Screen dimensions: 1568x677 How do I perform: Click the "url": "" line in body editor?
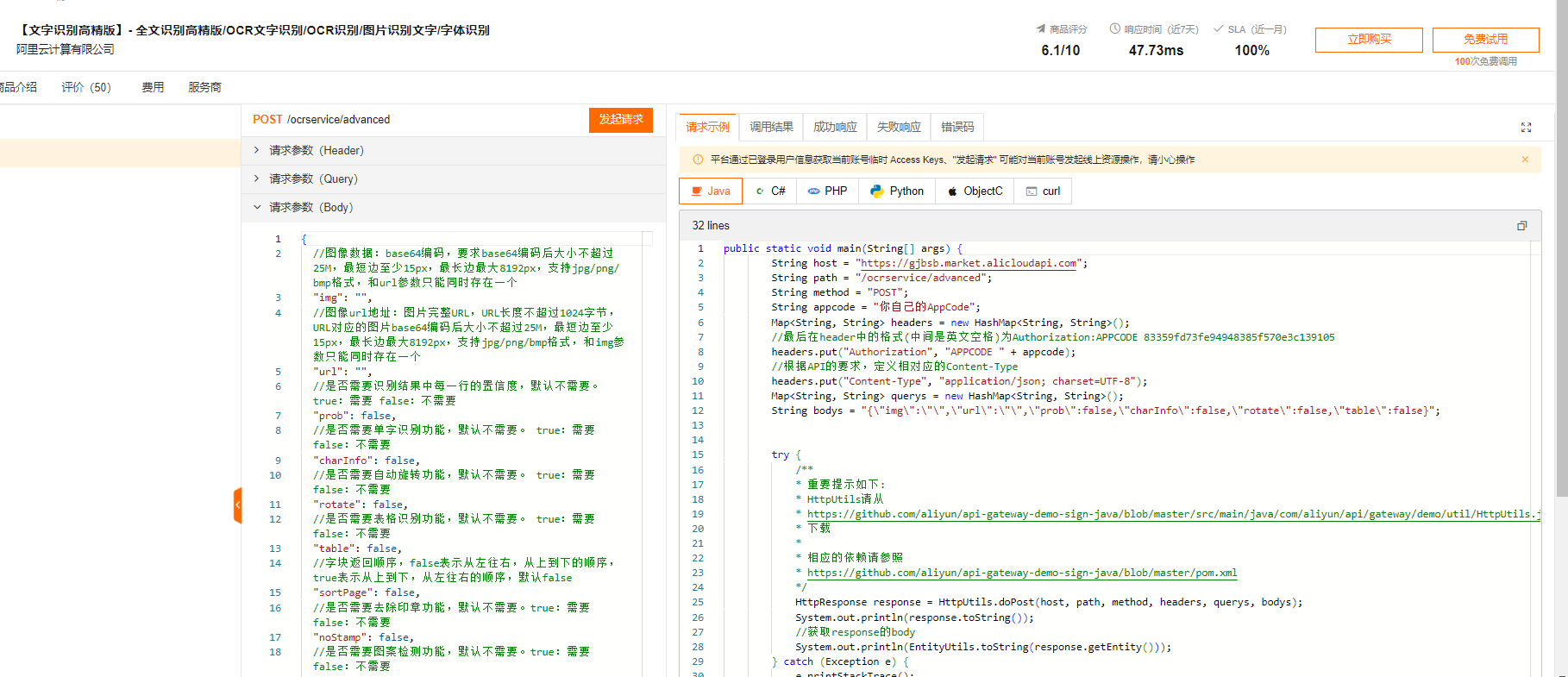[342, 372]
